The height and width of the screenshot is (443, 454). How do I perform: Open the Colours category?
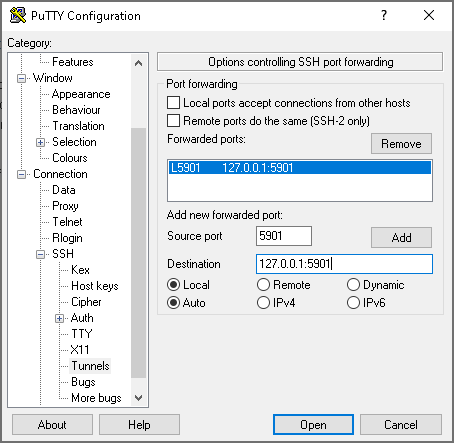point(70,158)
